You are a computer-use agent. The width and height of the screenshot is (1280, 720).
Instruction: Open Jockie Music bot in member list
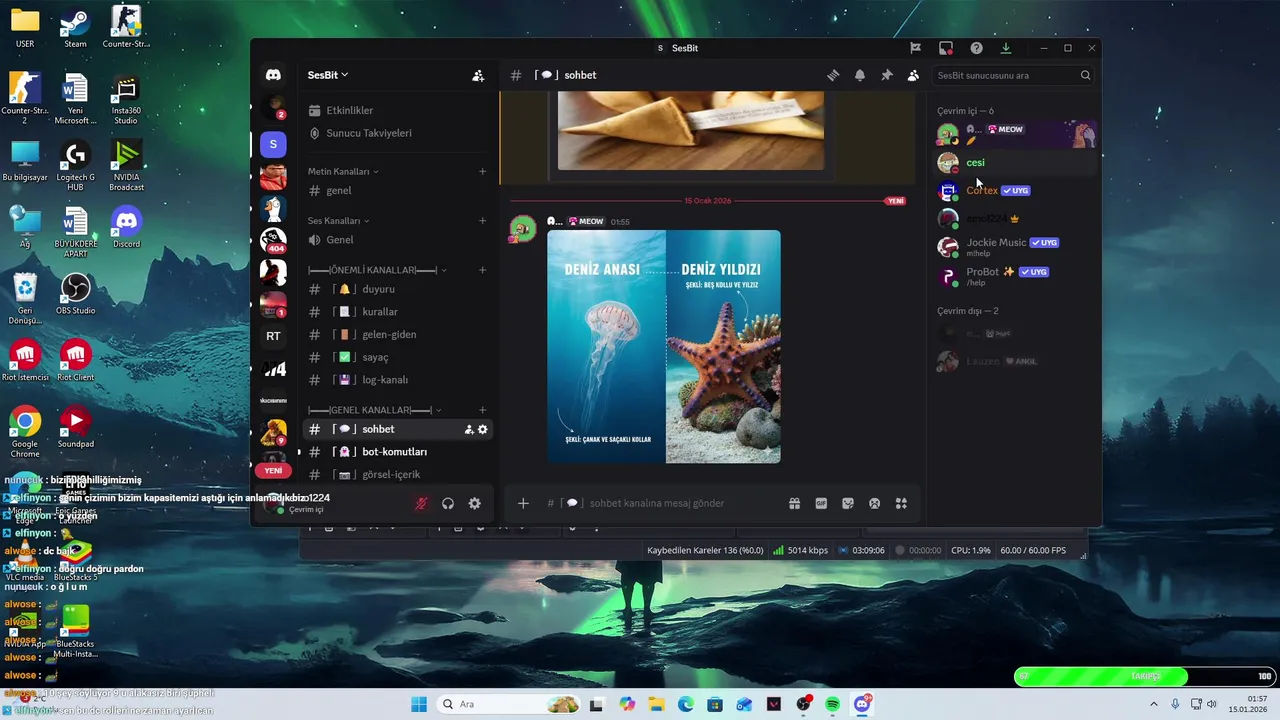point(1014,247)
